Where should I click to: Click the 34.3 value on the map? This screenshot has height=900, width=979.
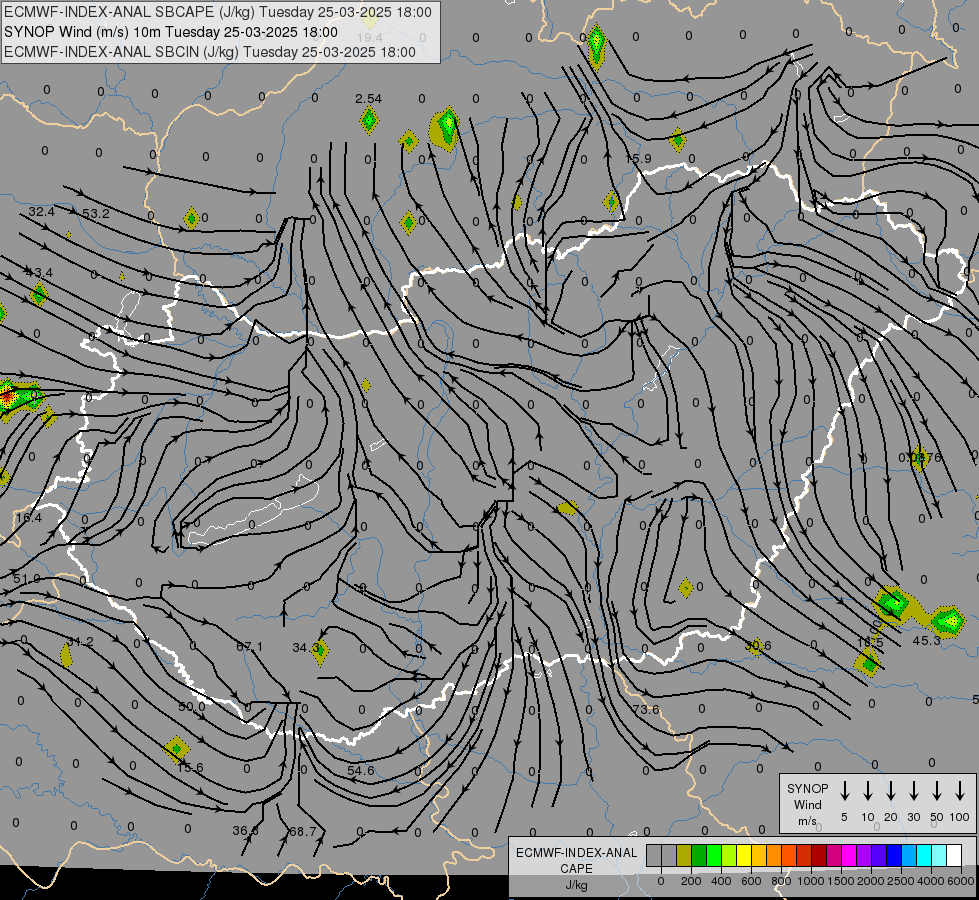coord(306,648)
